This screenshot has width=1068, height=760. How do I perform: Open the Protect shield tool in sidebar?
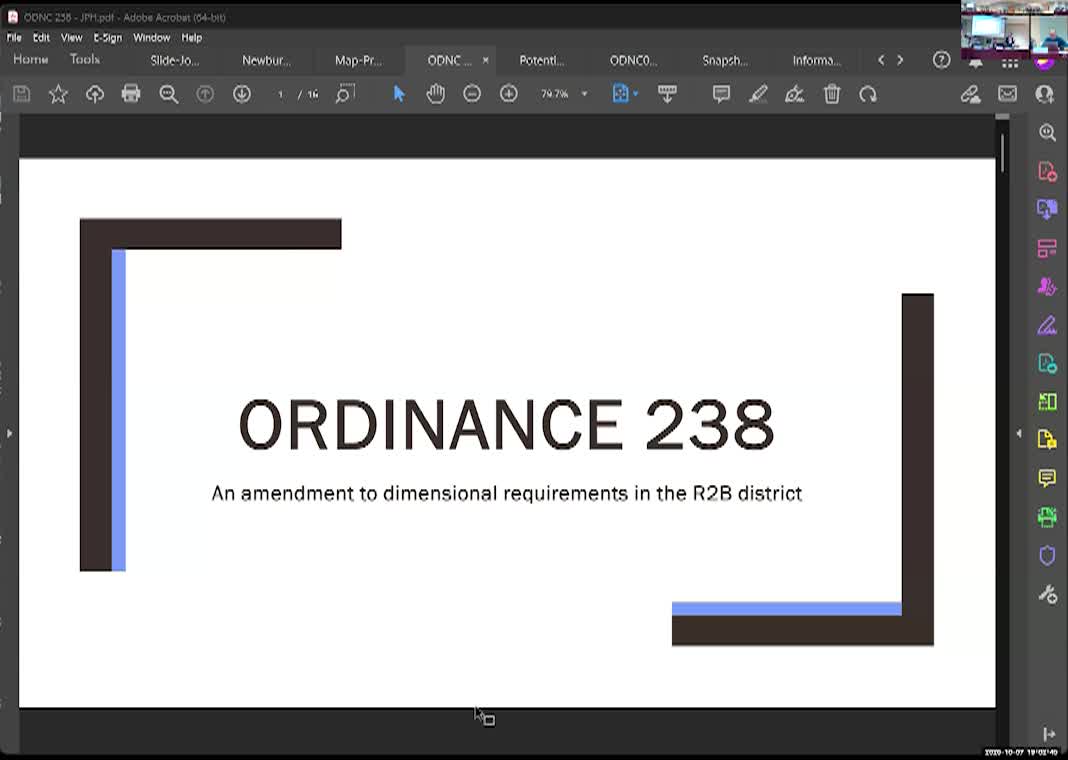pos(1047,555)
